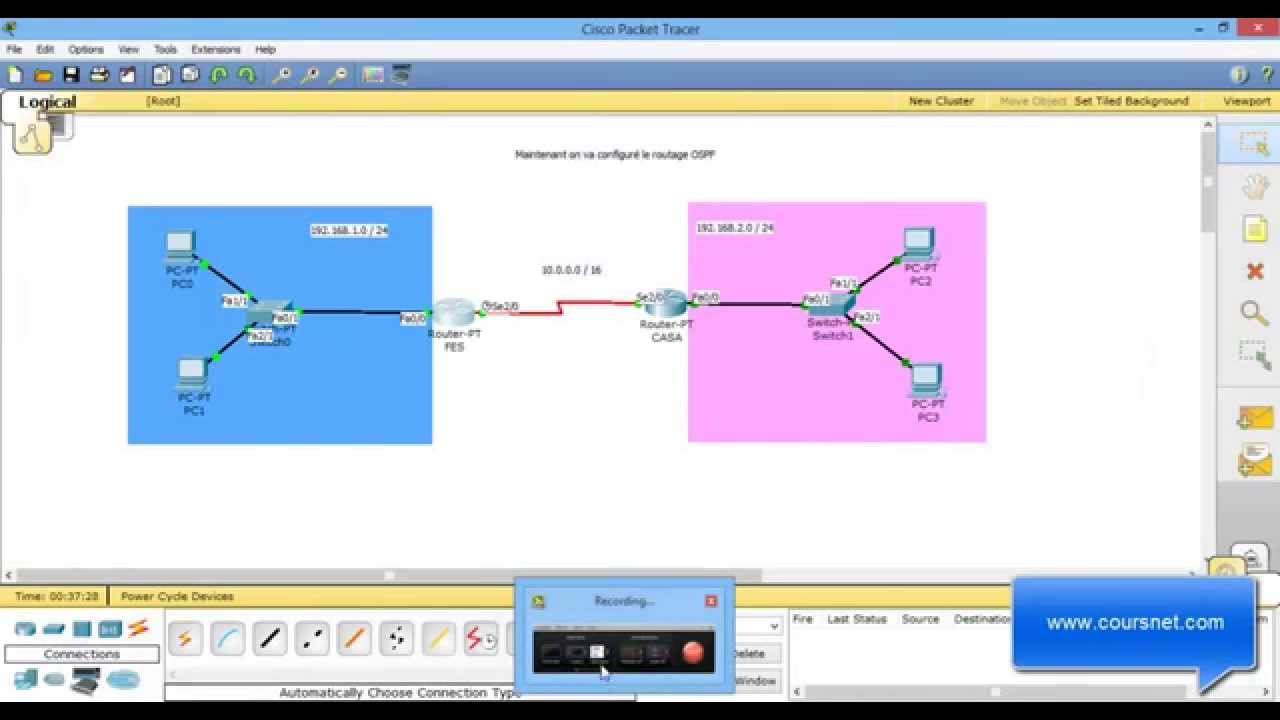1280x720 pixels.
Task: Pick the Copper Cross-Over dashed cable
Action: 312,638
